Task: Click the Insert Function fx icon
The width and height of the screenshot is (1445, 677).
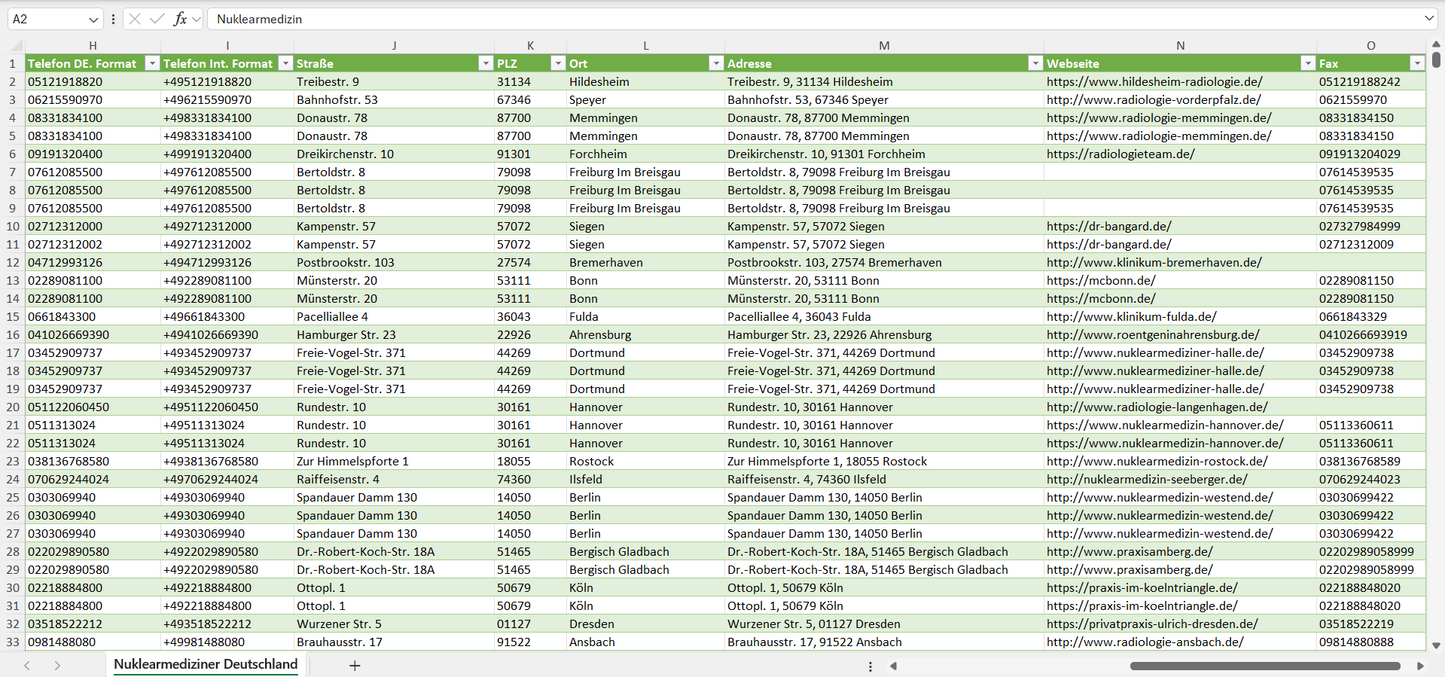Action: point(180,19)
